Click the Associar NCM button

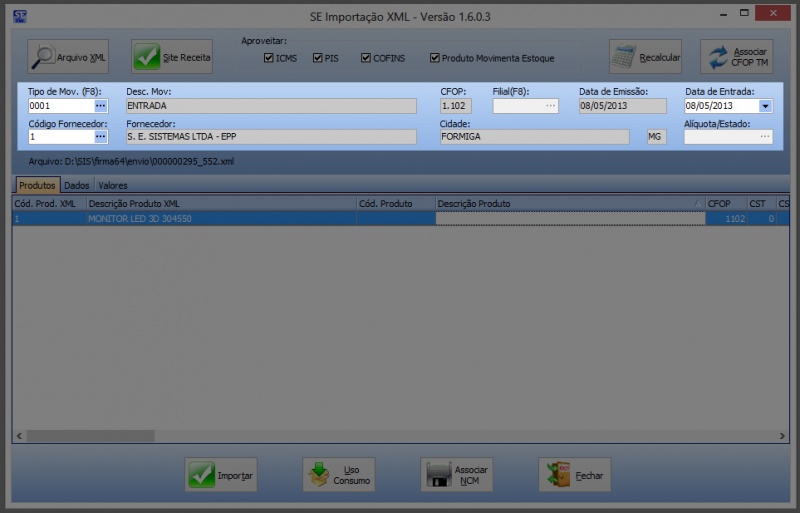click(x=457, y=475)
